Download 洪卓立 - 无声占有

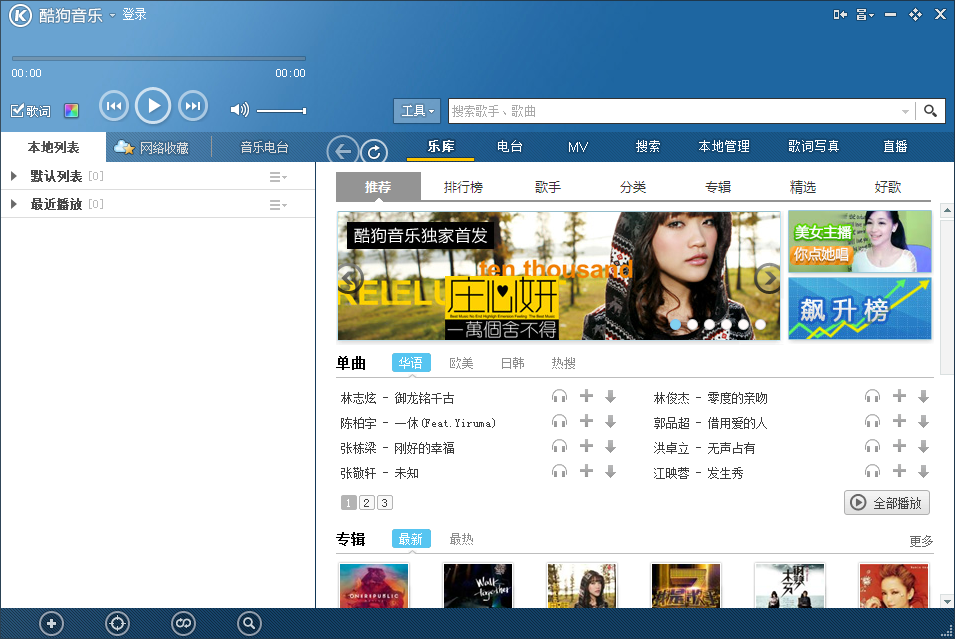click(x=923, y=447)
